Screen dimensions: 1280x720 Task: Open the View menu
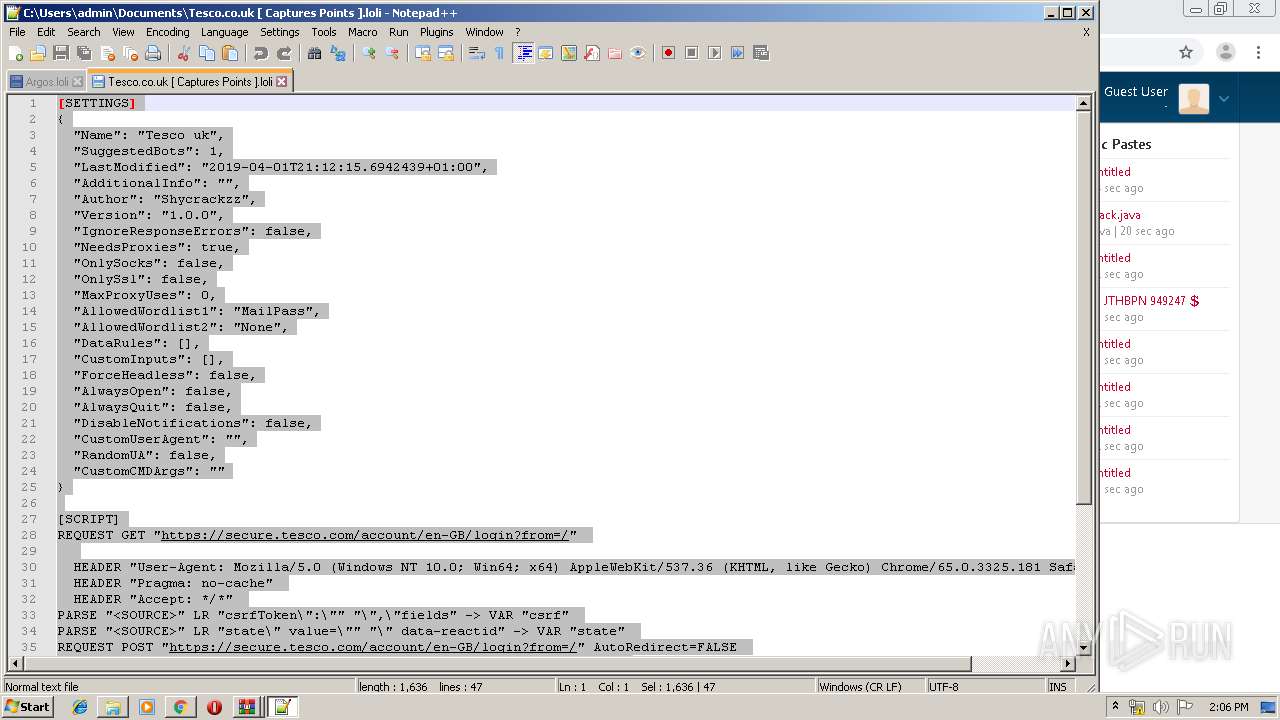coord(123,32)
